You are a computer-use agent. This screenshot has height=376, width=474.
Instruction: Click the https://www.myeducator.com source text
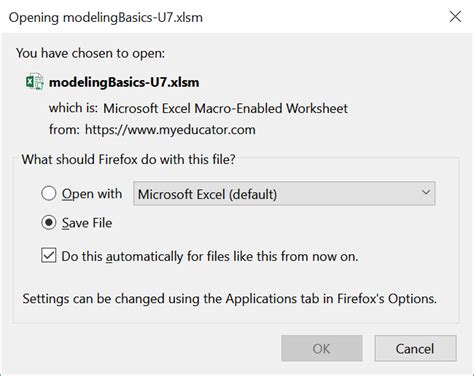click(170, 130)
